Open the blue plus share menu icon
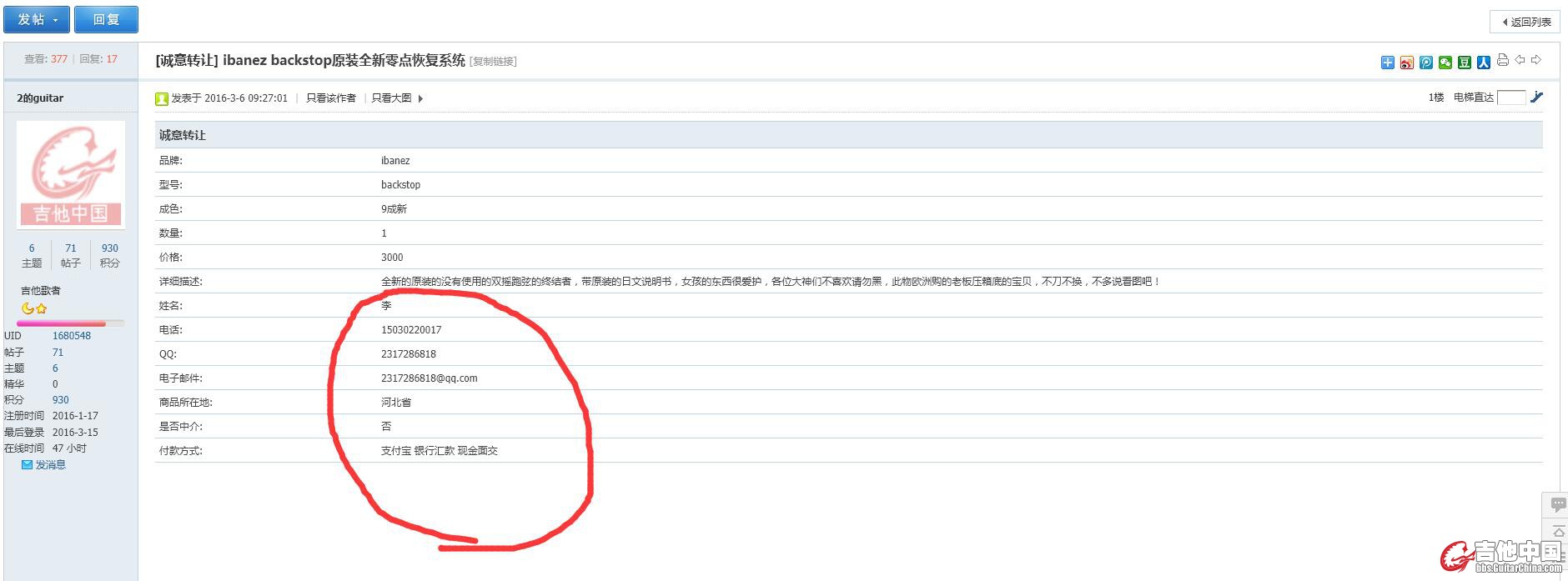1568x581 pixels. [1387, 63]
